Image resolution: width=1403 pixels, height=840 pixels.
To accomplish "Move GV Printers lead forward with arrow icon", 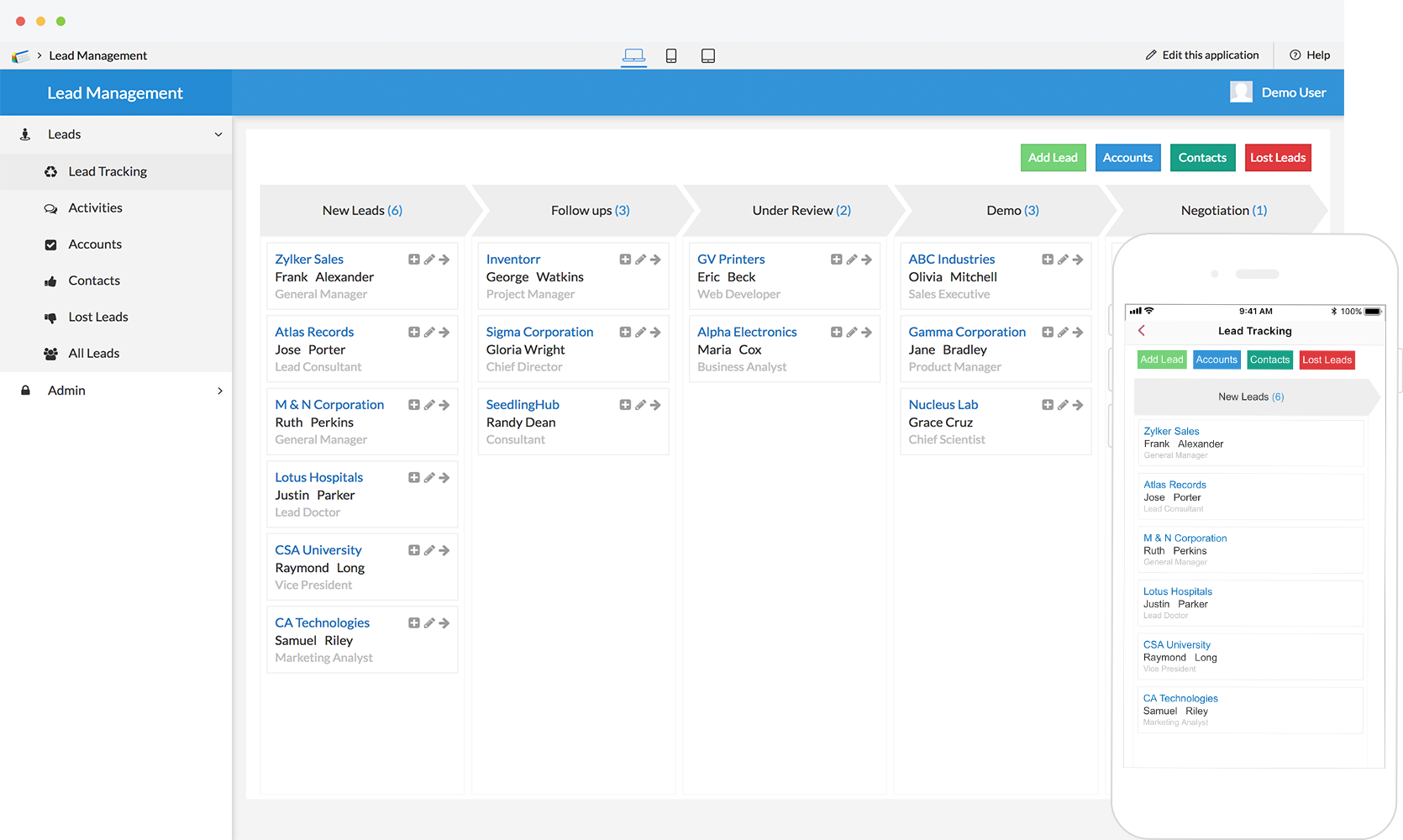I will tap(866, 260).
